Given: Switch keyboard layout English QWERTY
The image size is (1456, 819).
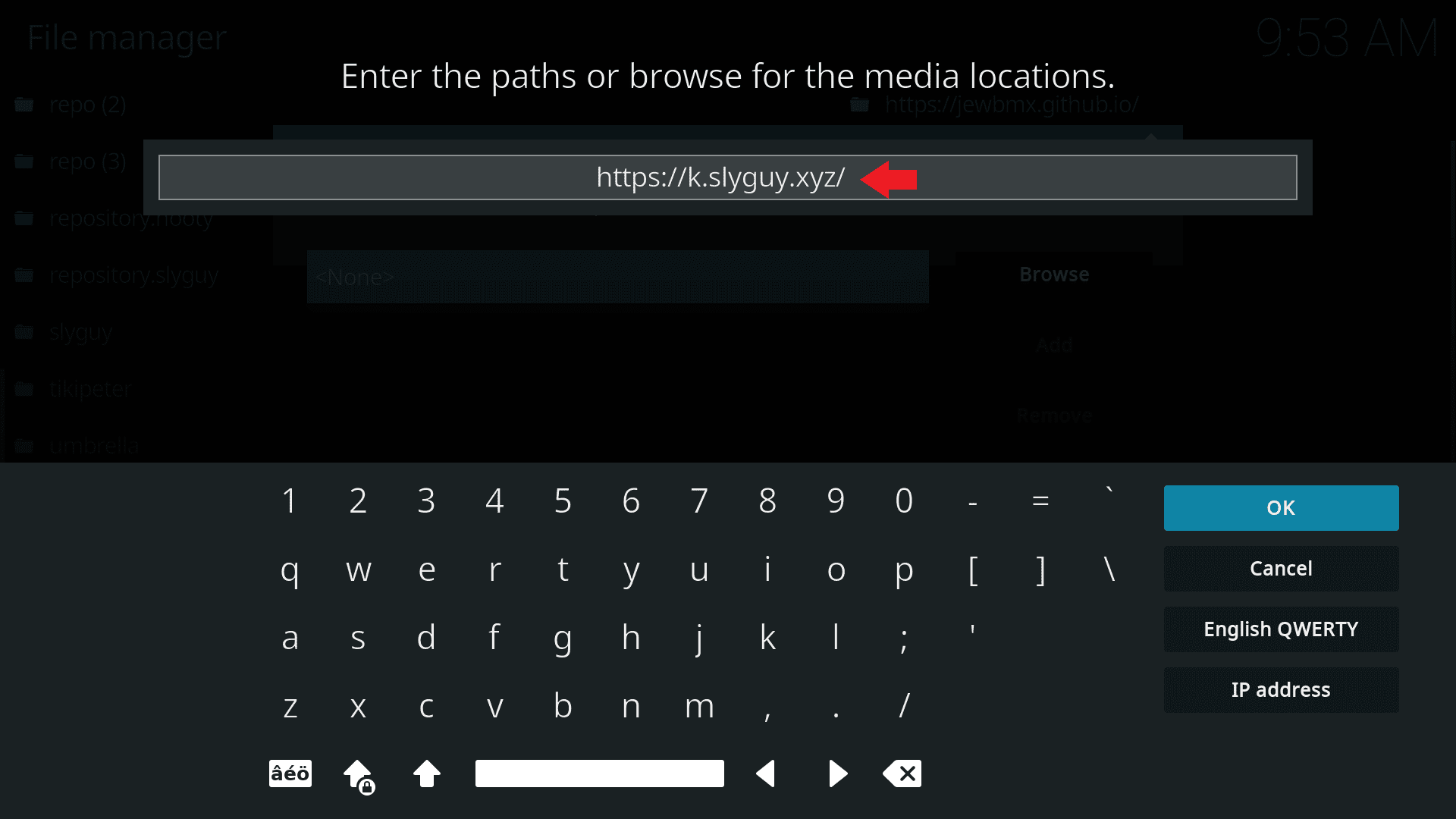Looking at the screenshot, I should [1281, 629].
